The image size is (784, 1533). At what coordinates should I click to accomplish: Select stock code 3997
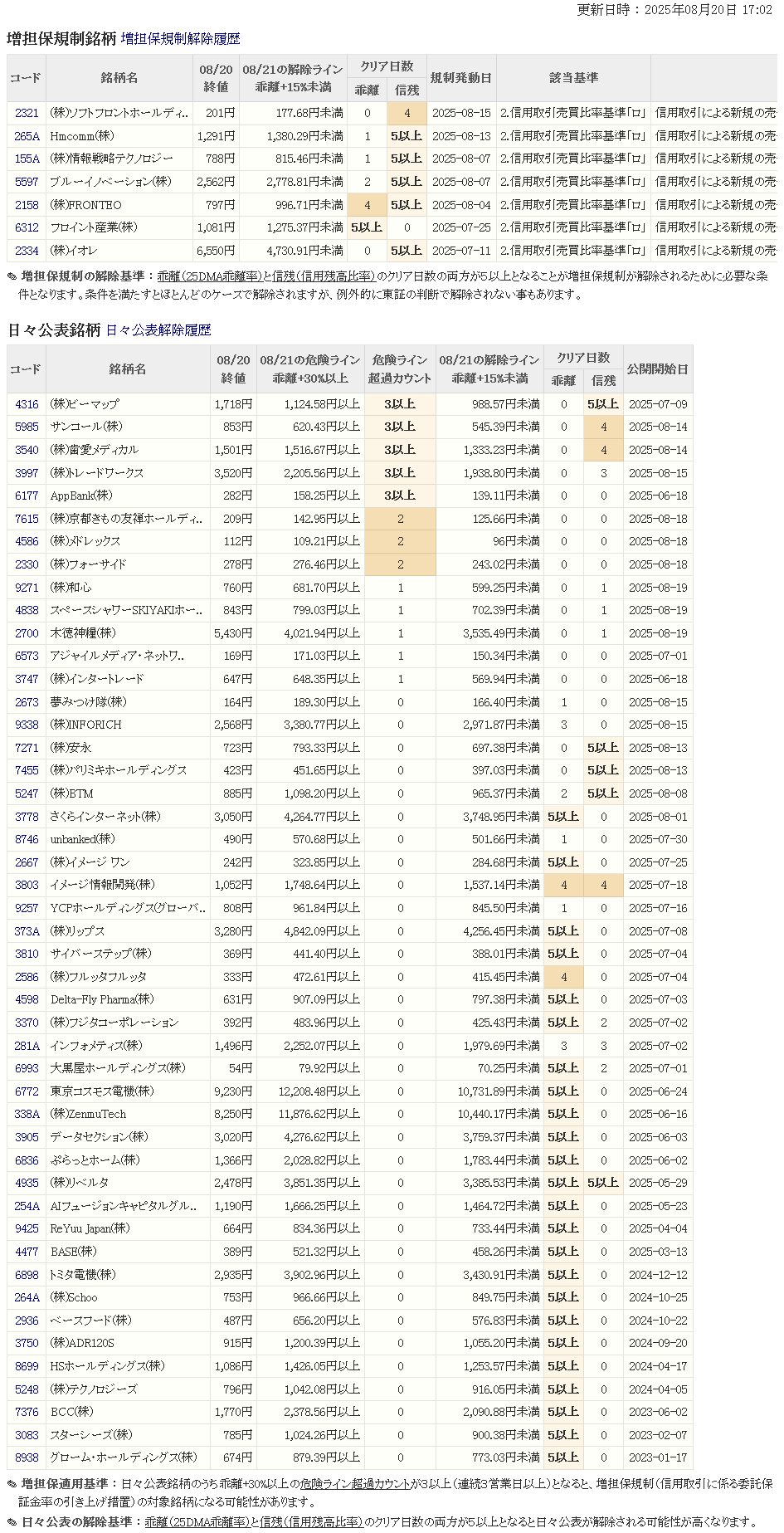(27, 473)
